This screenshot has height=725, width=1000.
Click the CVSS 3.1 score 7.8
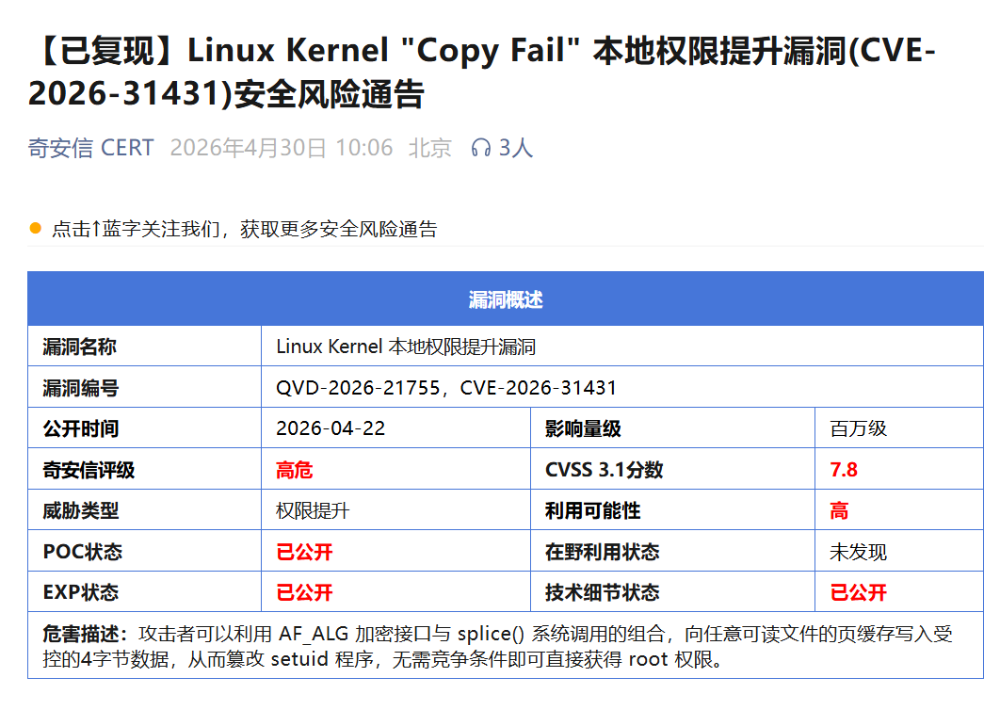tap(846, 469)
